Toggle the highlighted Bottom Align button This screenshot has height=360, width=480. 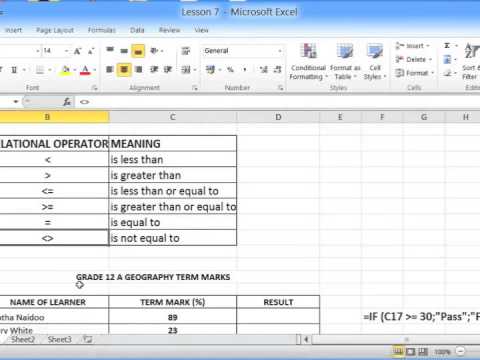pyautogui.click(x=138, y=51)
